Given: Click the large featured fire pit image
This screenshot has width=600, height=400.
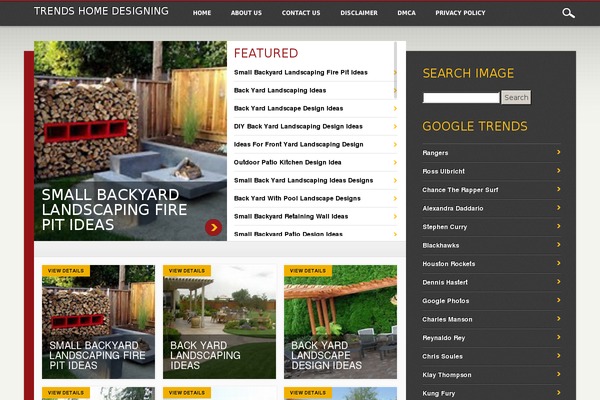Looking at the screenshot, I should 130,141.
